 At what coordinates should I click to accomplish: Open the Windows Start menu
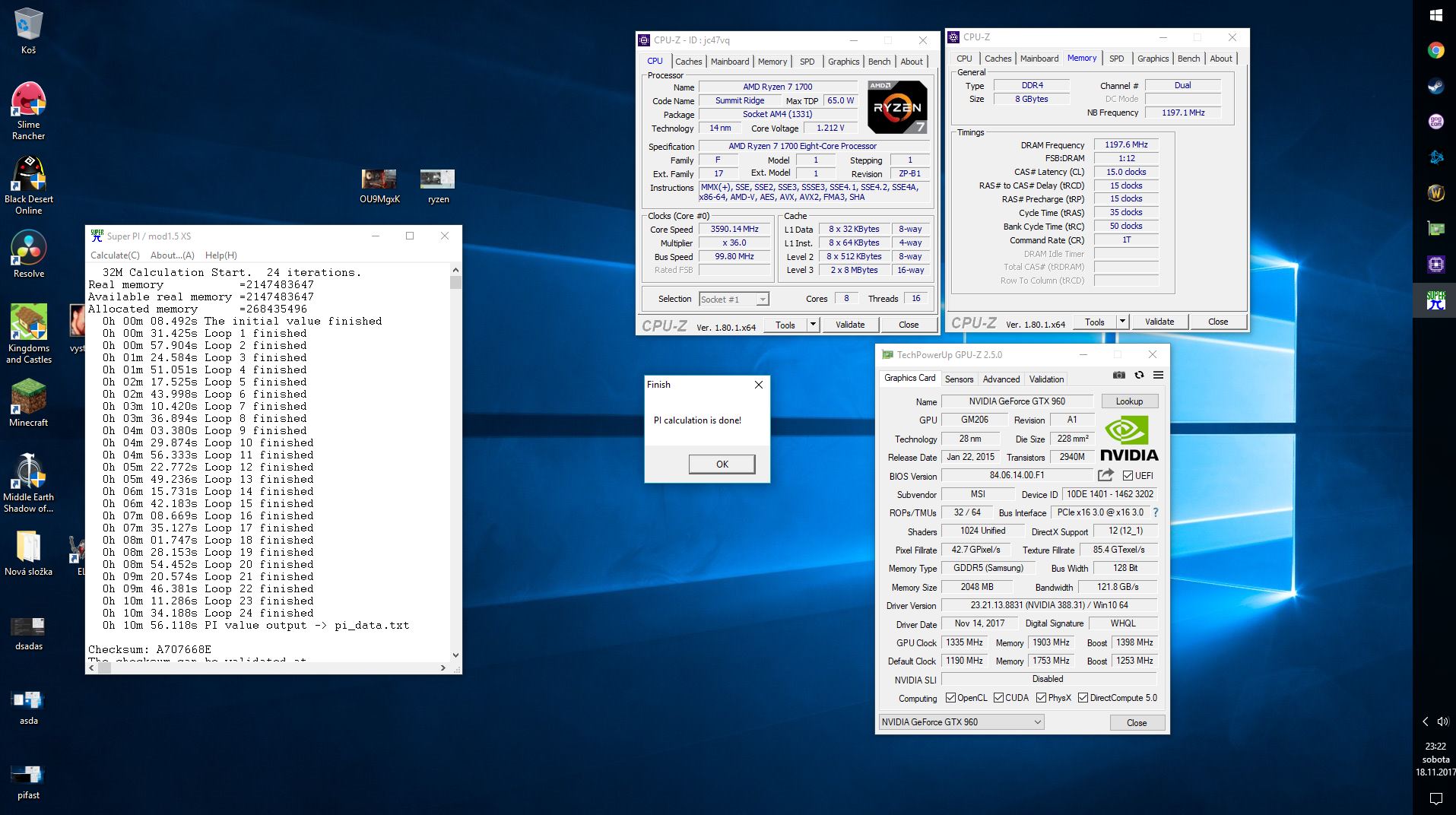pos(1435,15)
